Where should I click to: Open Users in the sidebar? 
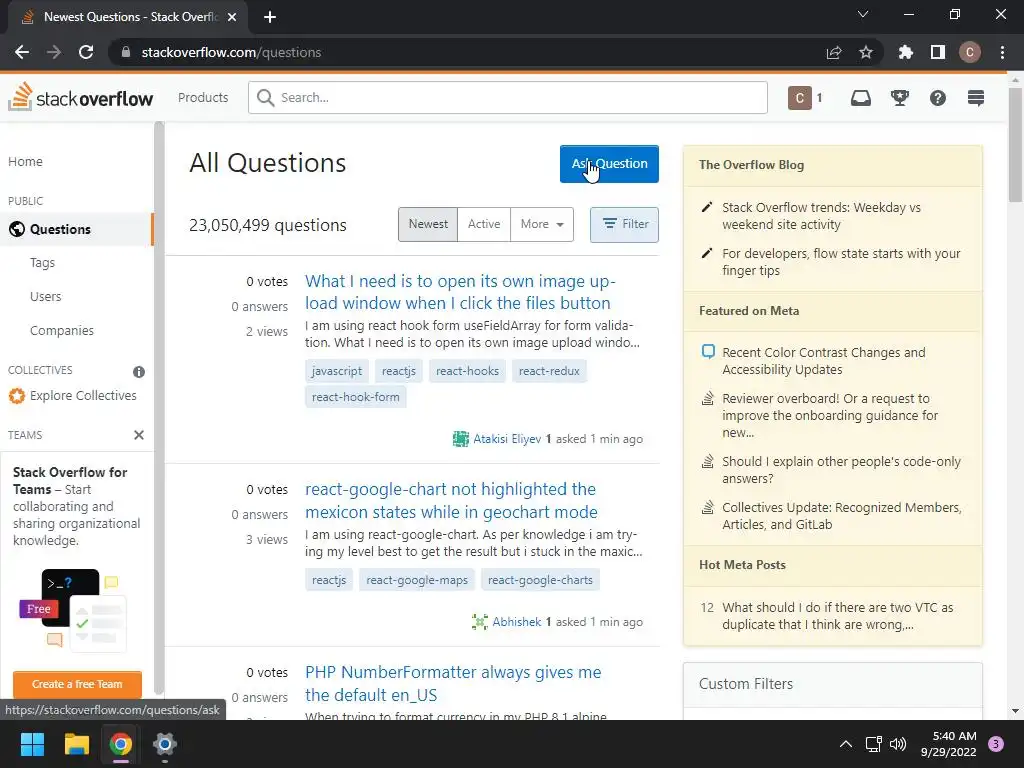tap(46, 296)
